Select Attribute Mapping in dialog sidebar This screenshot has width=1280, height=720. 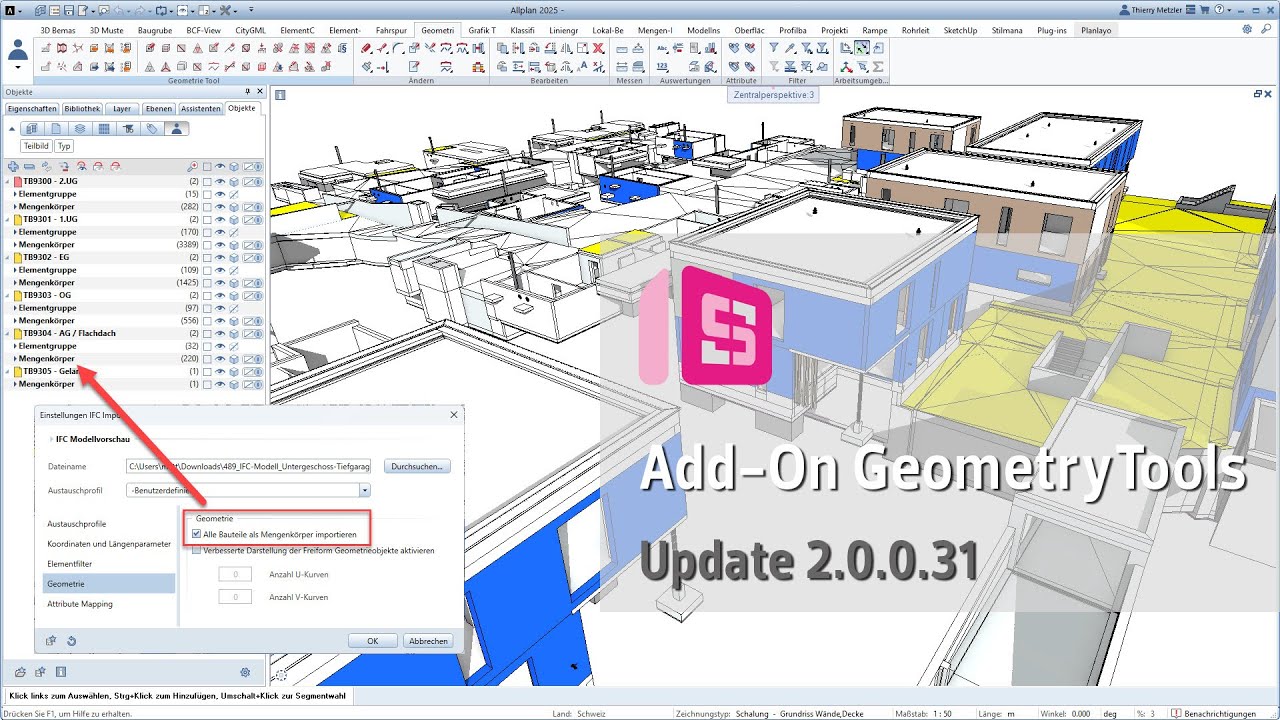coord(80,604)
